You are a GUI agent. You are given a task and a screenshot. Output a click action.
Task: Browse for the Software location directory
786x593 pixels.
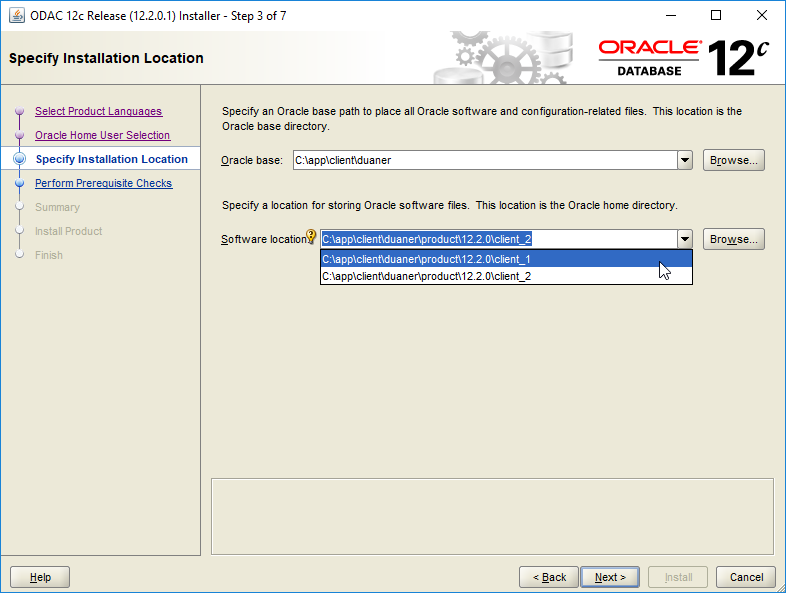(x=733, y=239)
